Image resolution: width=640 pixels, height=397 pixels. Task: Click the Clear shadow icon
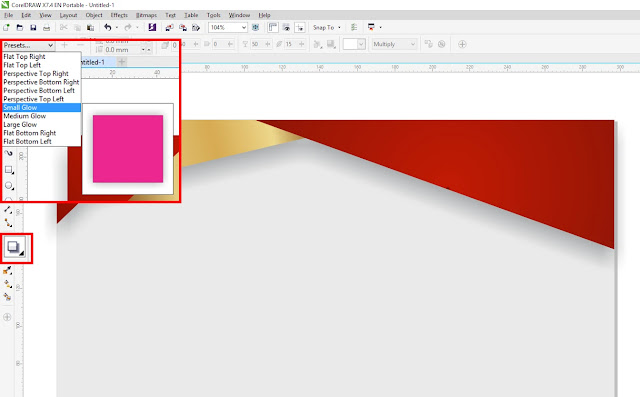(x=442, y=44)
